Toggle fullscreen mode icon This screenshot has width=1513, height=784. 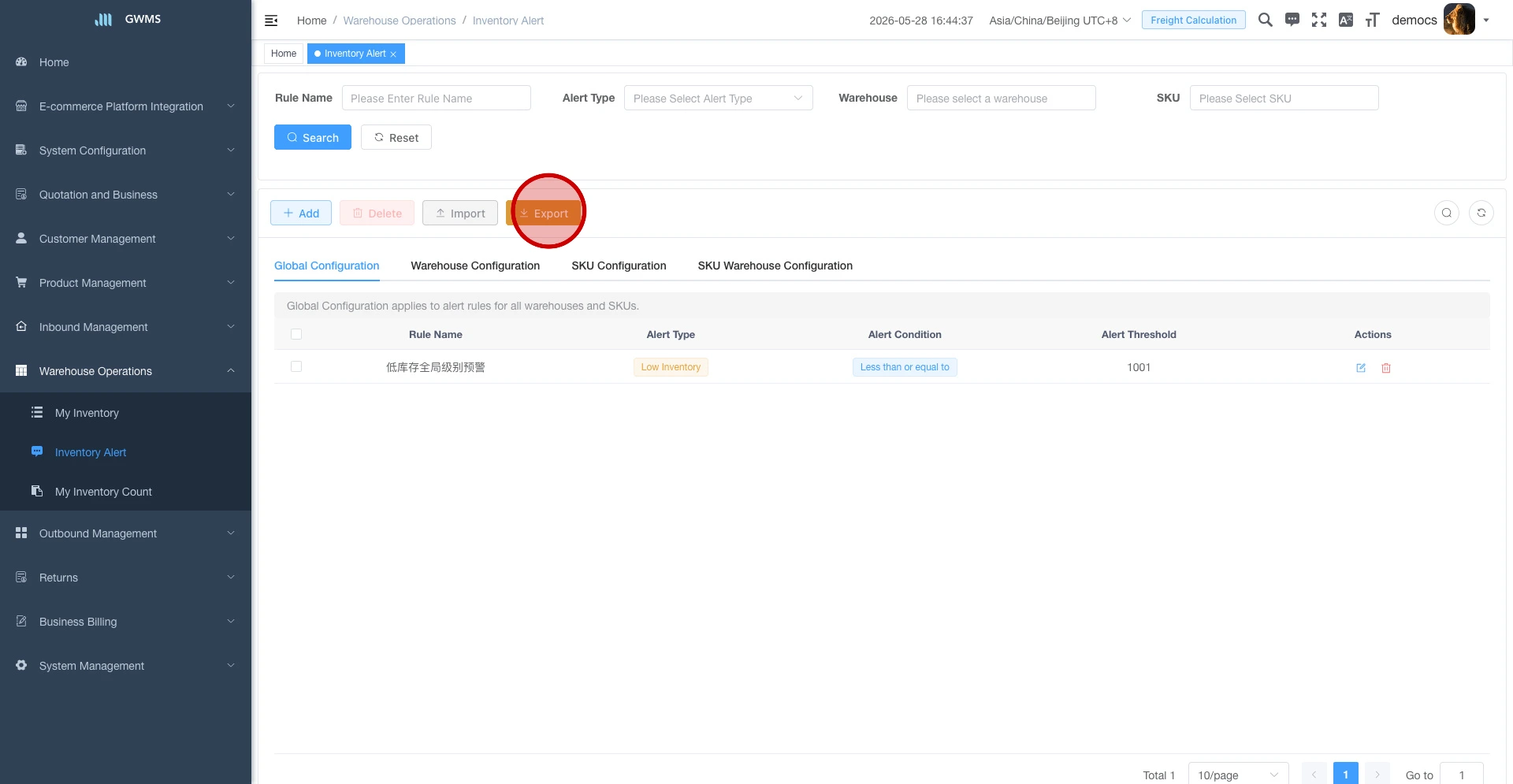pyautogui.click(x=1319, y=20)
